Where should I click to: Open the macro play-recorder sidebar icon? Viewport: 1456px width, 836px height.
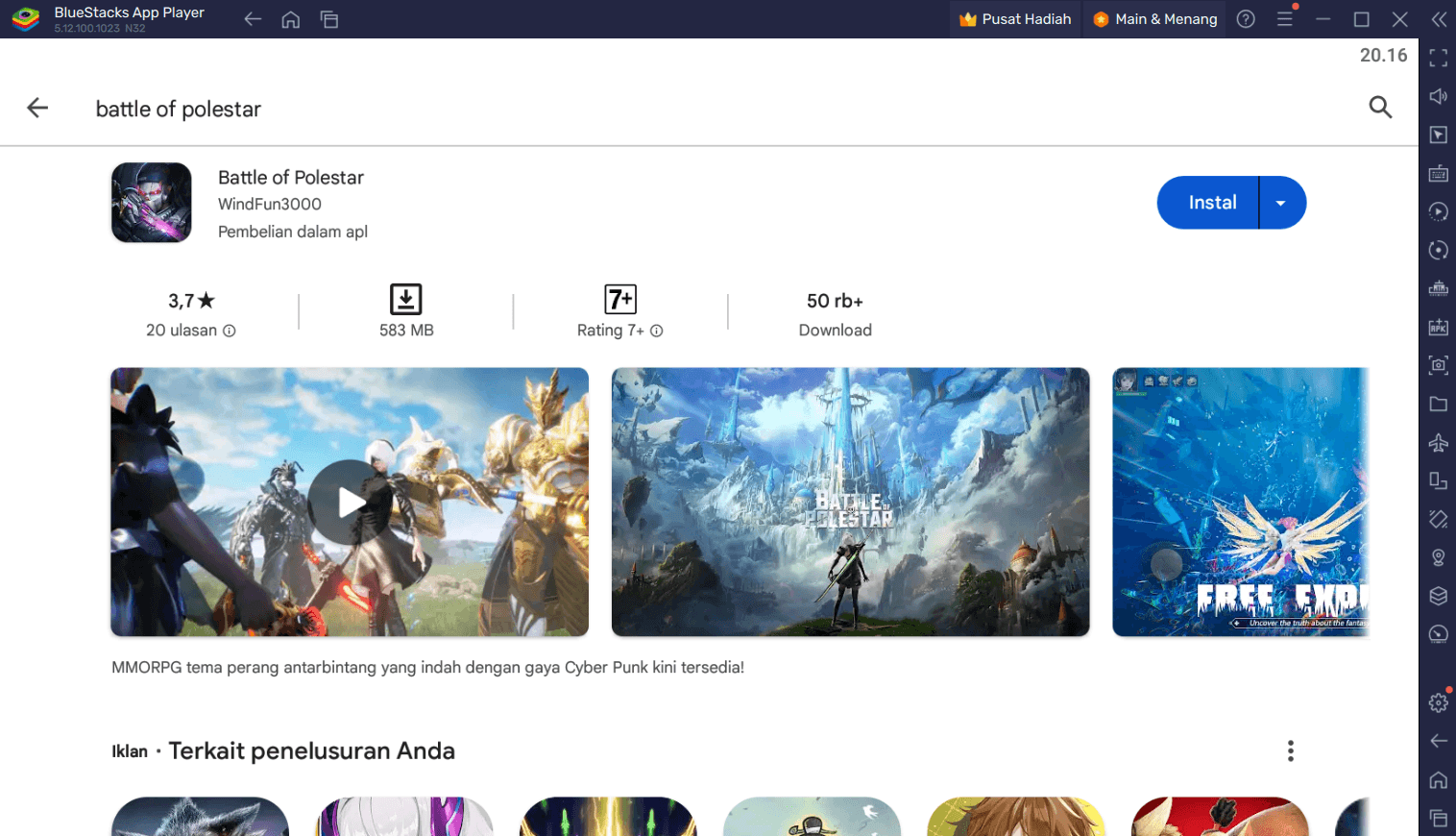(x=1438, y=211)
